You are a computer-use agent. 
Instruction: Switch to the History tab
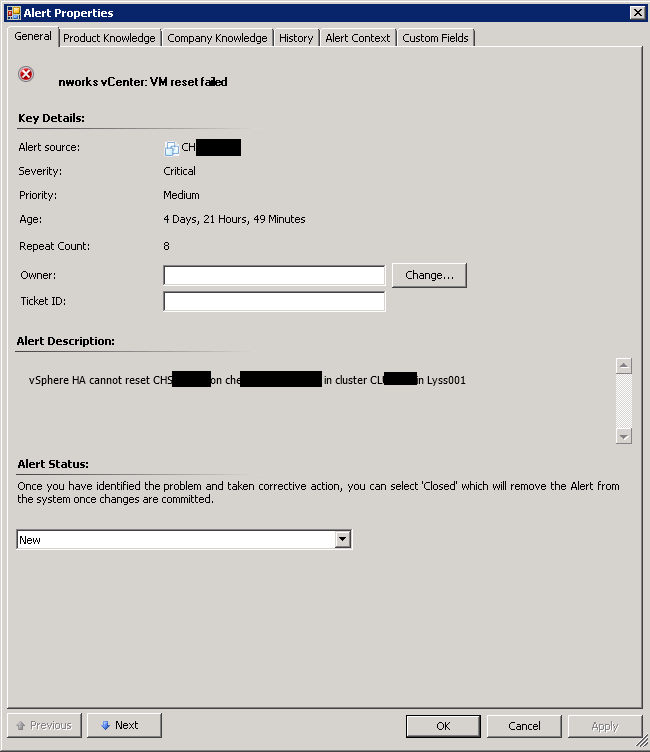(x=296, y=38)
